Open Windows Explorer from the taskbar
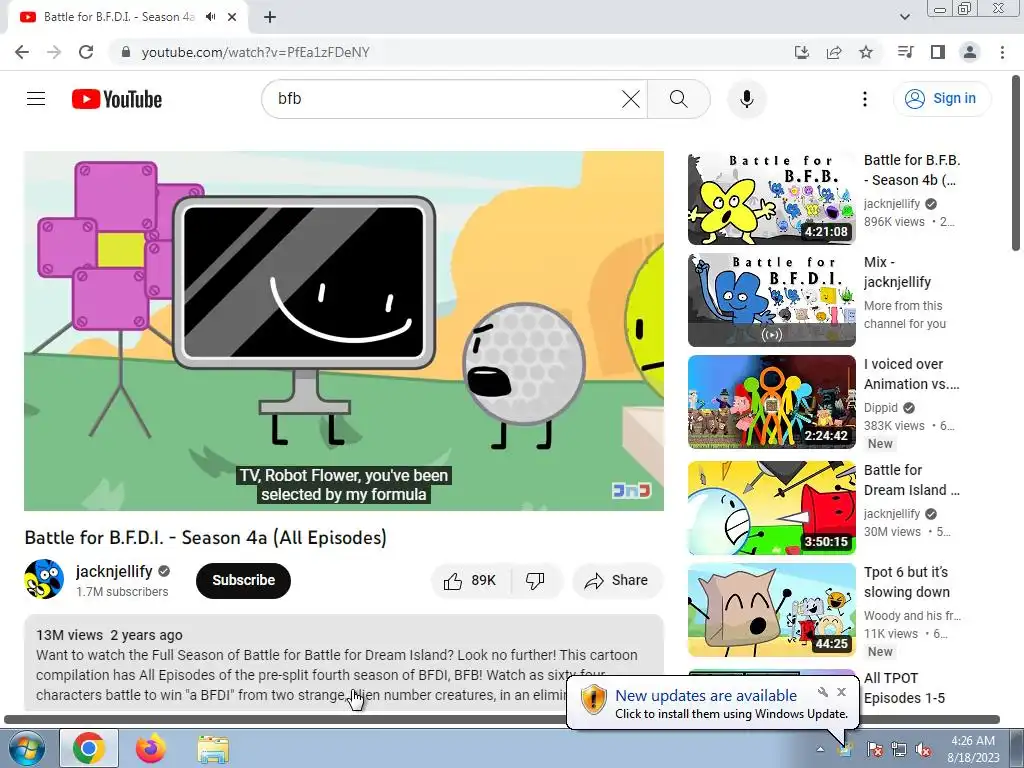The width and height of the screenshot is (1024, 768). pos(213,748)
